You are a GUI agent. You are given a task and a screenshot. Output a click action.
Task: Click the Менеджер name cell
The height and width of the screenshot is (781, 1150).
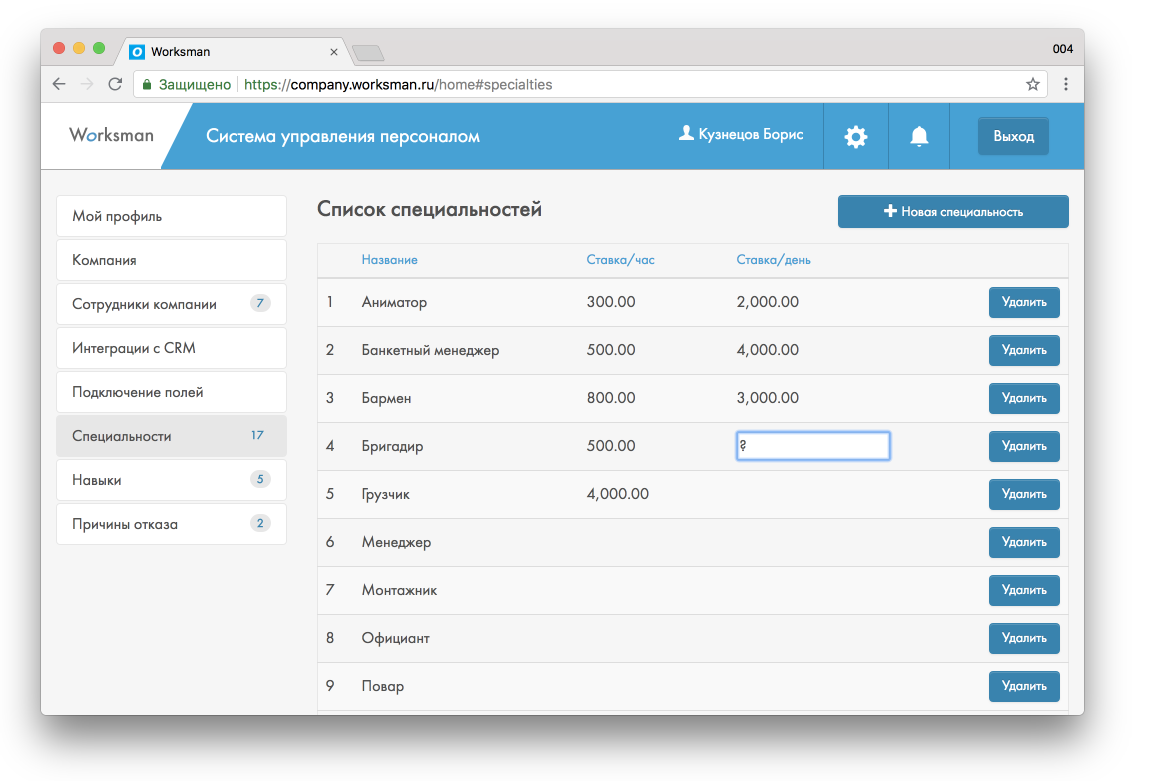(x=396, y=543)
